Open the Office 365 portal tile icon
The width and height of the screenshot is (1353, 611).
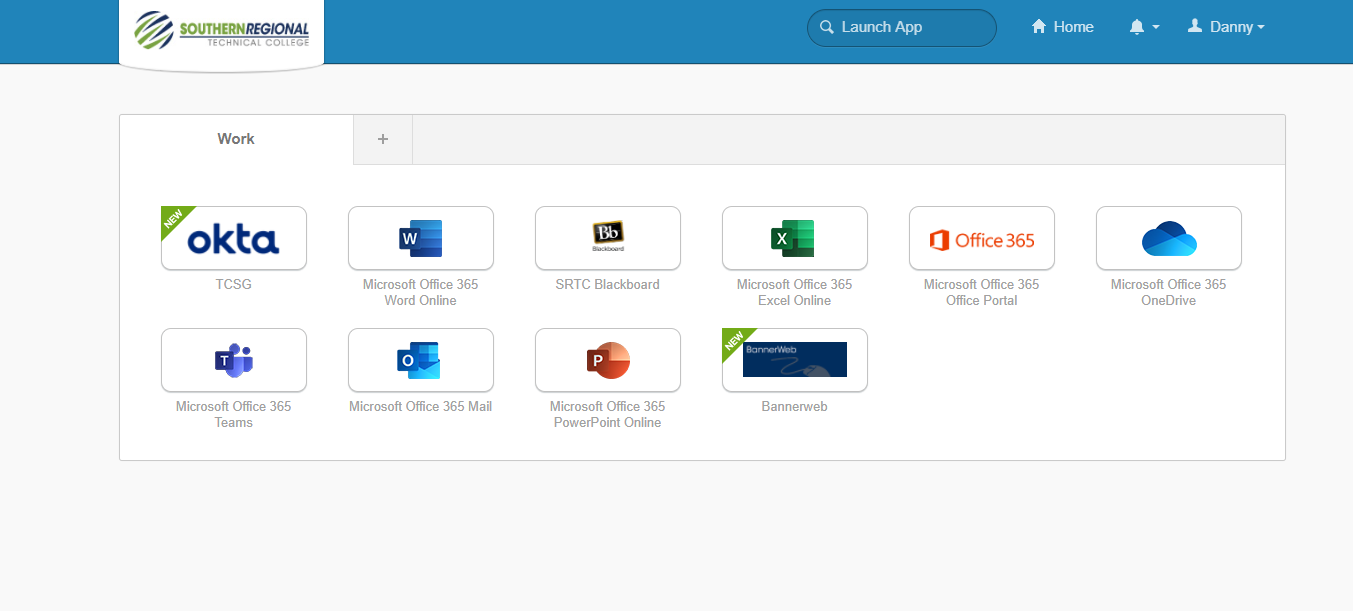(982, 238)
